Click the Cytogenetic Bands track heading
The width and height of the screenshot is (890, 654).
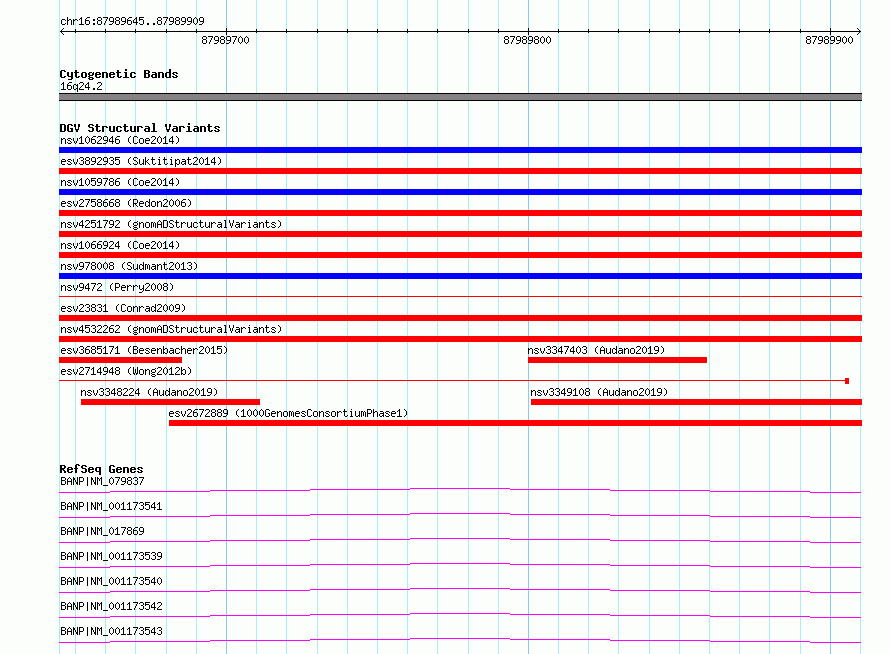click(x=119, y=74)
